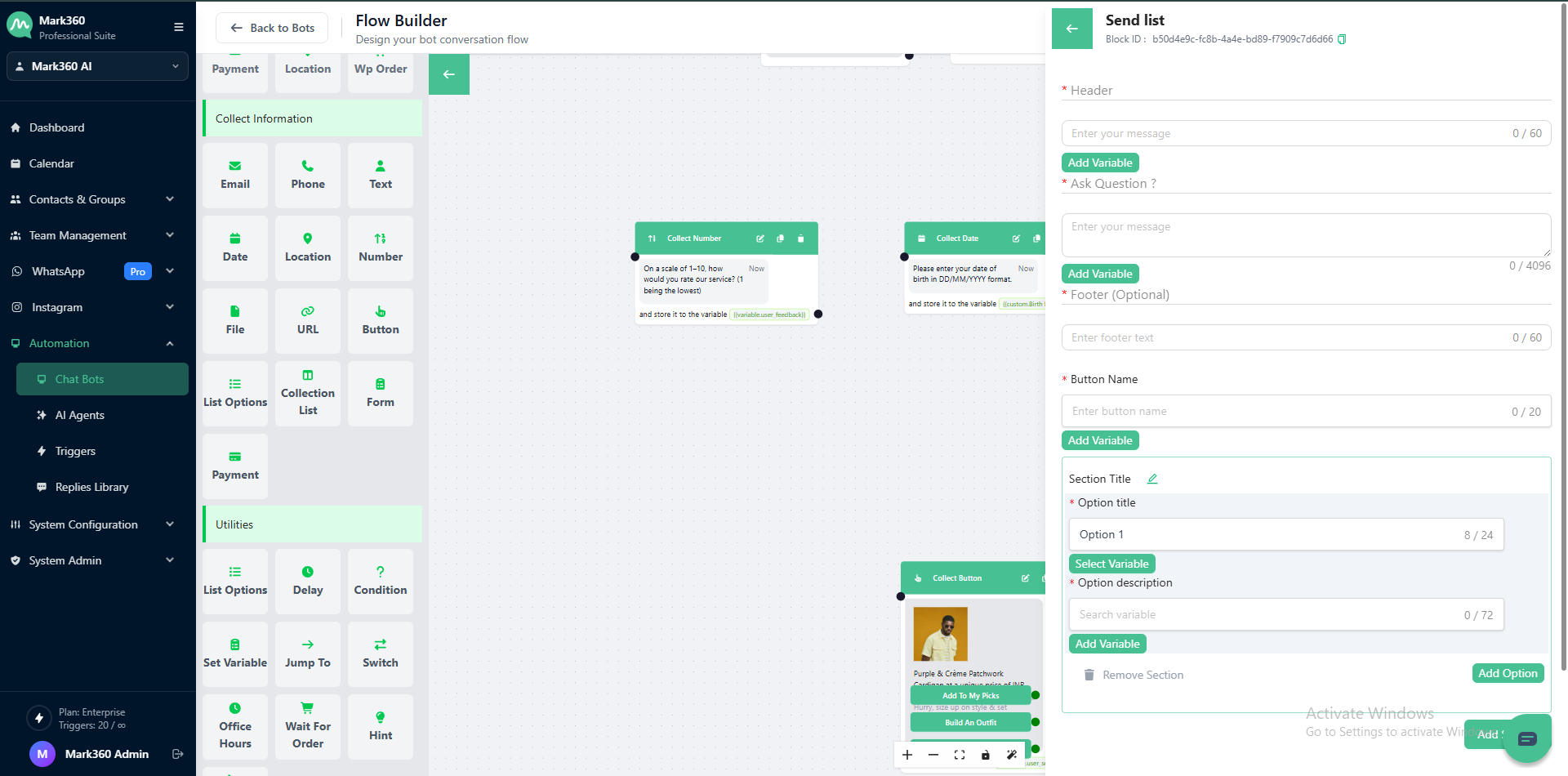Open AI Agents in the sidebar
The width and height of the screenshot is (1568, 776).
point(79,415)
